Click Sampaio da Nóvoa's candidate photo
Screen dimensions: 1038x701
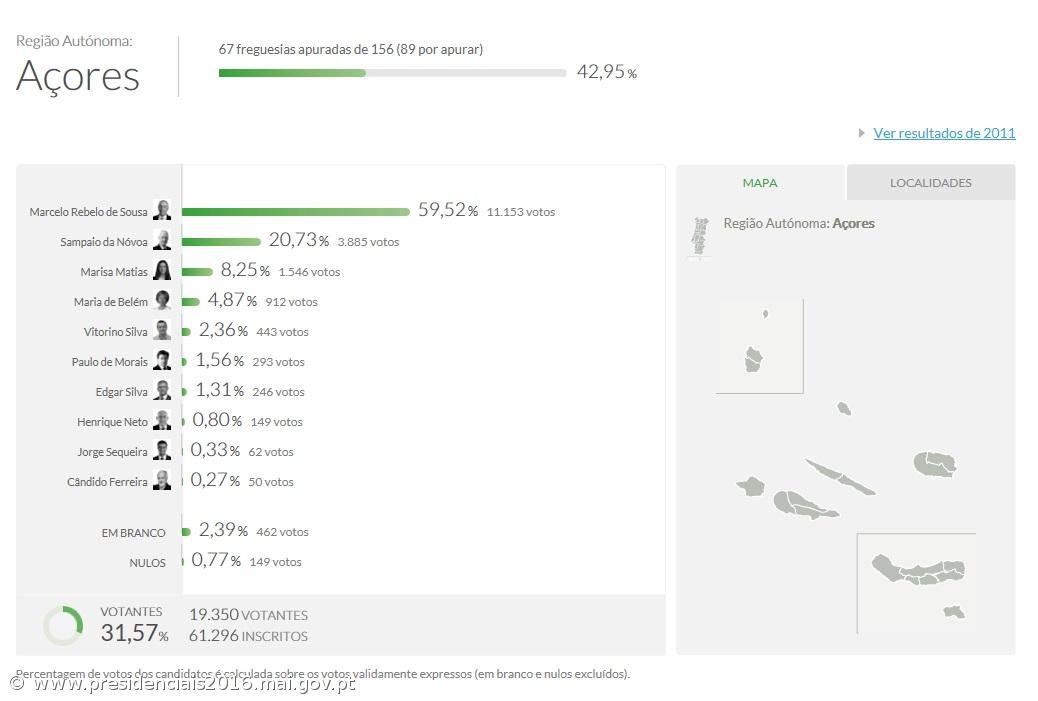[162, 241]
